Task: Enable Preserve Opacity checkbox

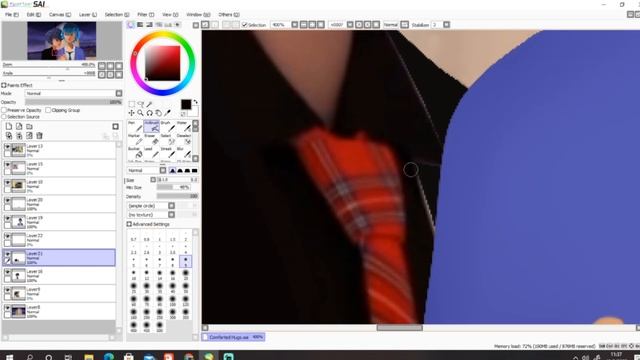Action: tap(4, 110)
